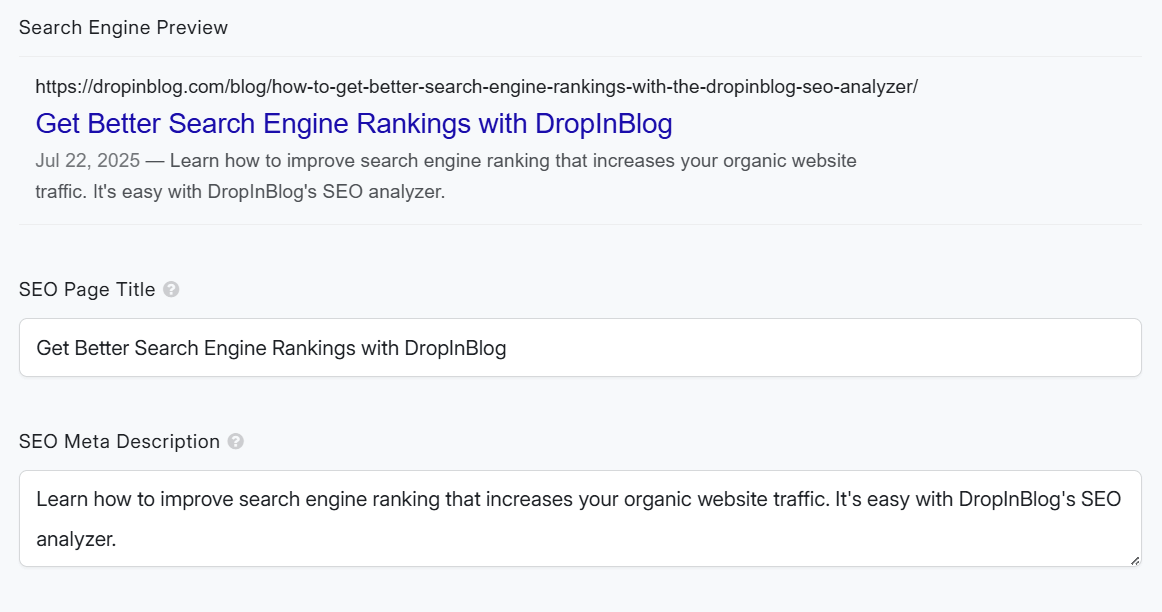Screen dimensions: 1162x612
Task: Focus the SEO Page Title input field
Action: coord(580,347)
